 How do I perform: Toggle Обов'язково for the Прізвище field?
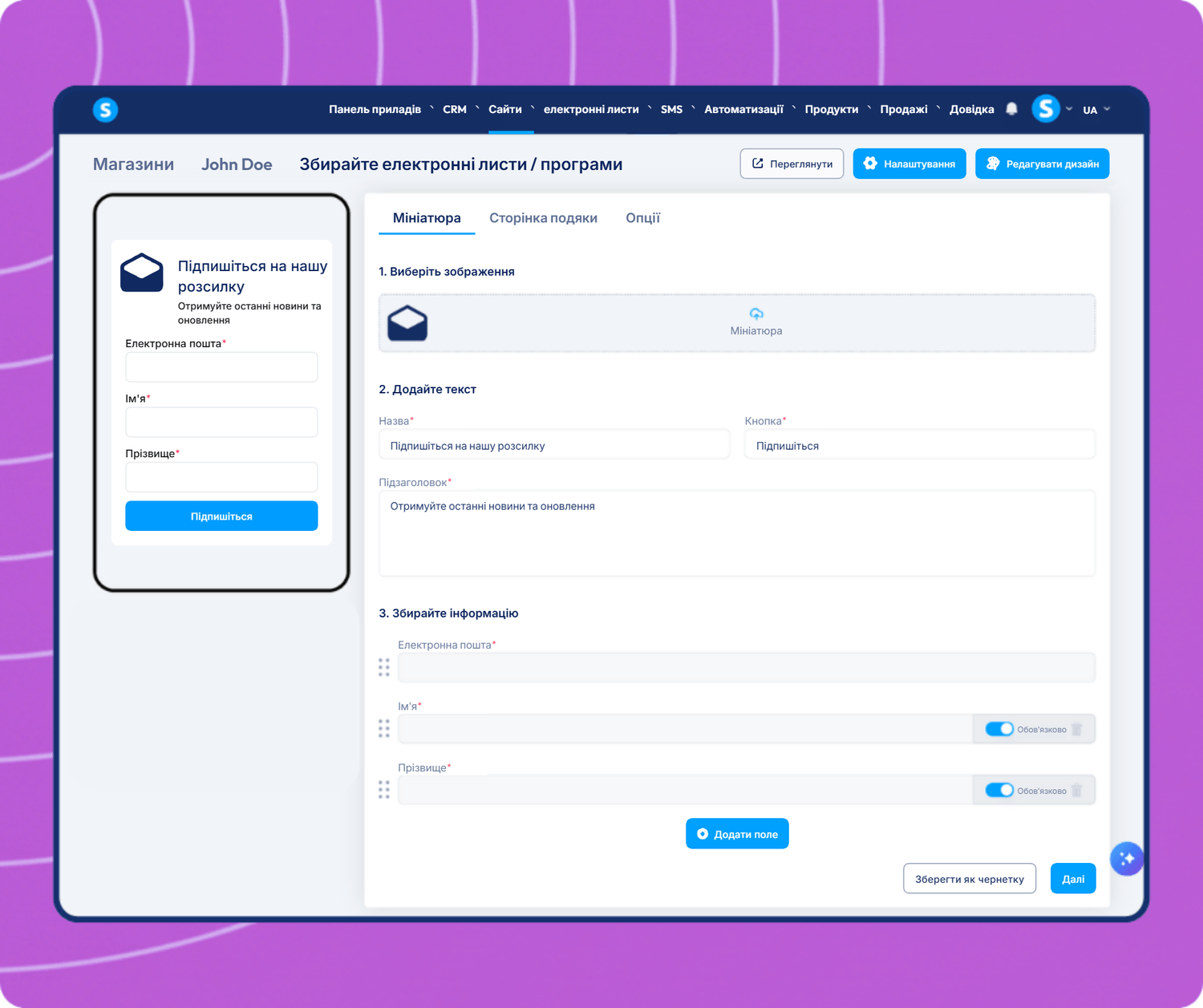pos(999,791)
